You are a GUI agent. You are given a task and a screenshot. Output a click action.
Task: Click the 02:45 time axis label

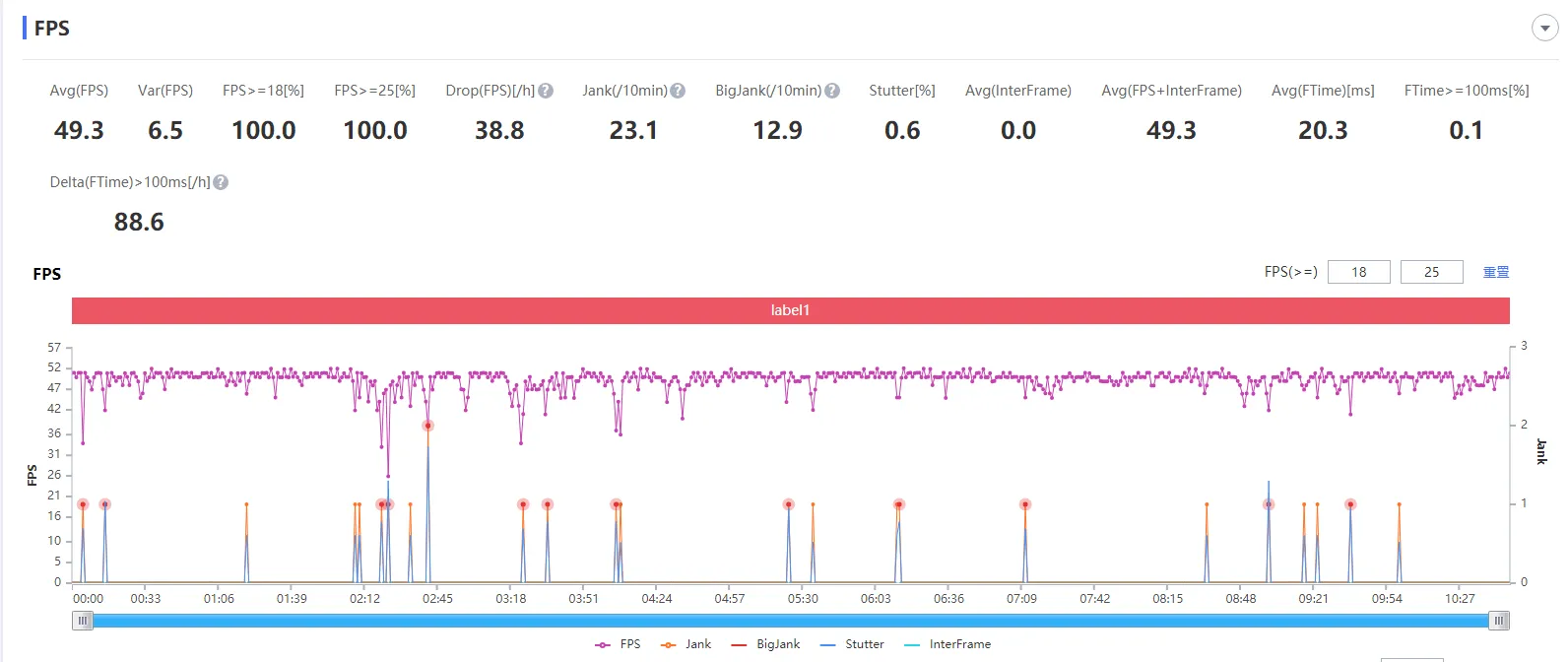point(437,599)
